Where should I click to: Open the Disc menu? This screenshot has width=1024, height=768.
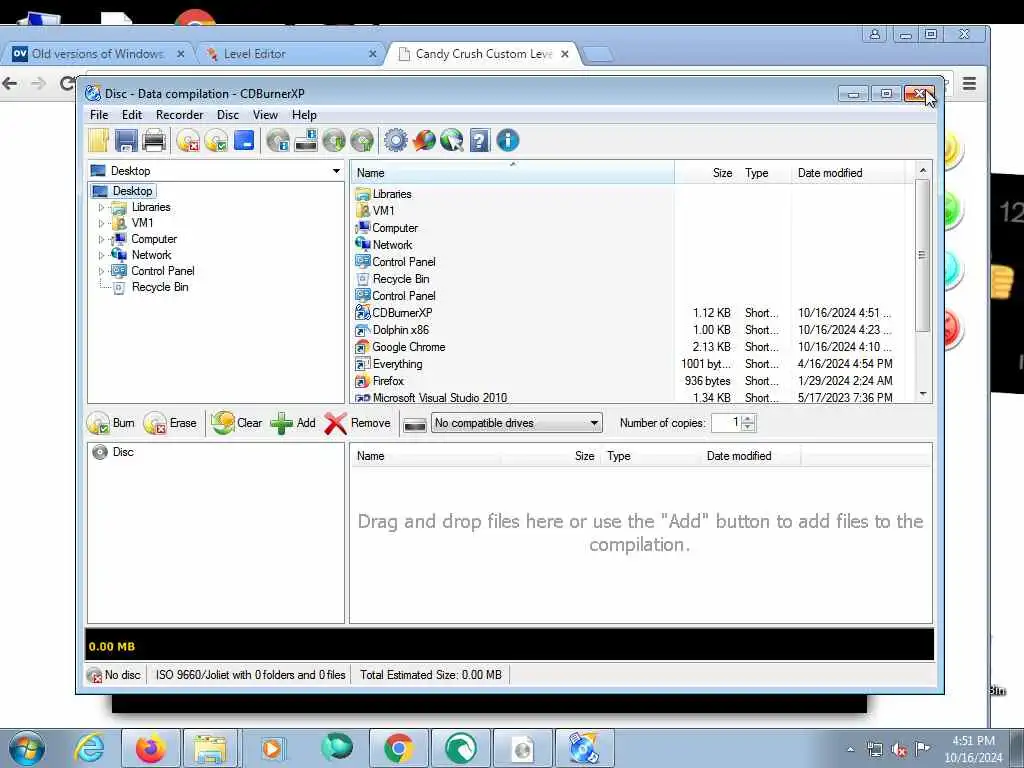tap(228, 115)
